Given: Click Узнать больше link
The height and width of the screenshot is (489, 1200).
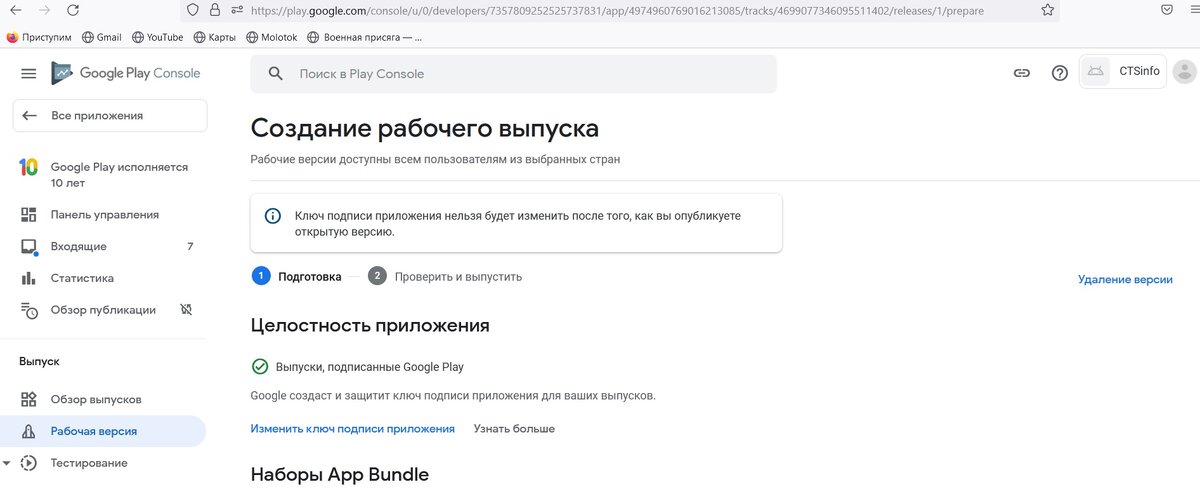Looking at the screenshot, I should pyautogui.click(x=514, y=428).
